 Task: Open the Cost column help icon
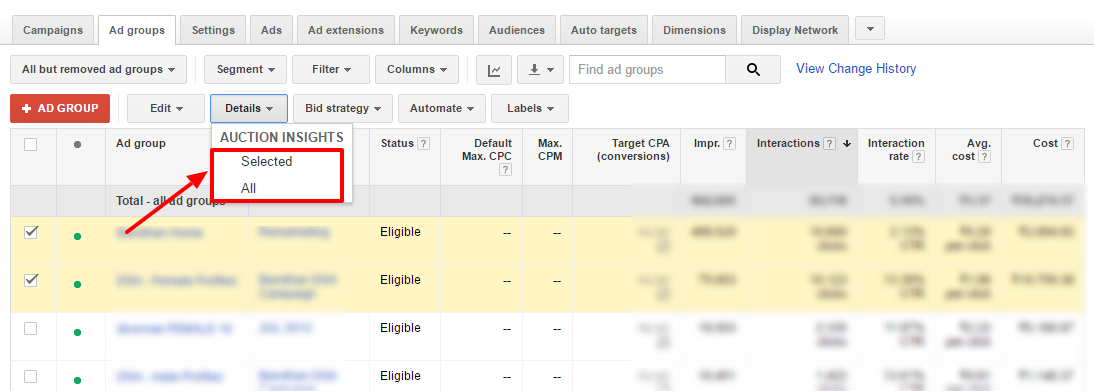[x=1067, y=144]
